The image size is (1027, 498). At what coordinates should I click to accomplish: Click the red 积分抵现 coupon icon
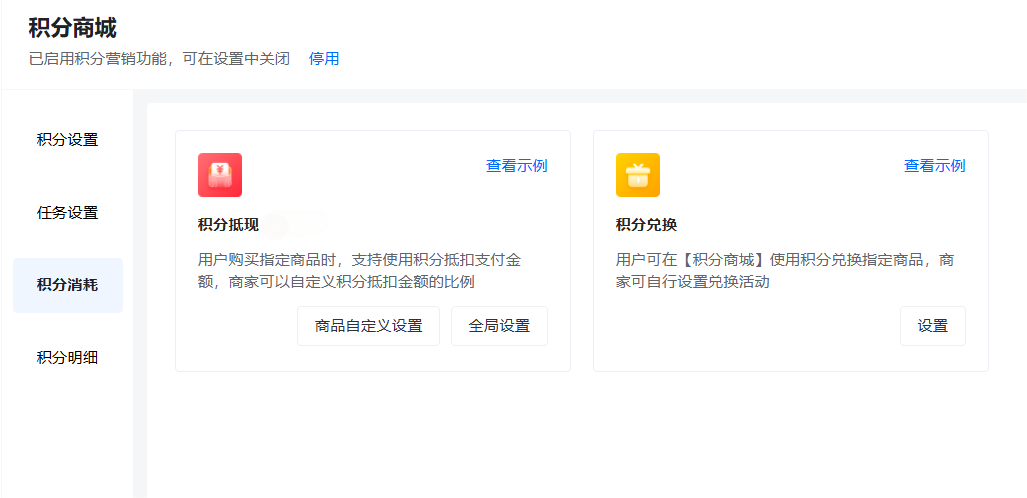(x=220, y=175)
